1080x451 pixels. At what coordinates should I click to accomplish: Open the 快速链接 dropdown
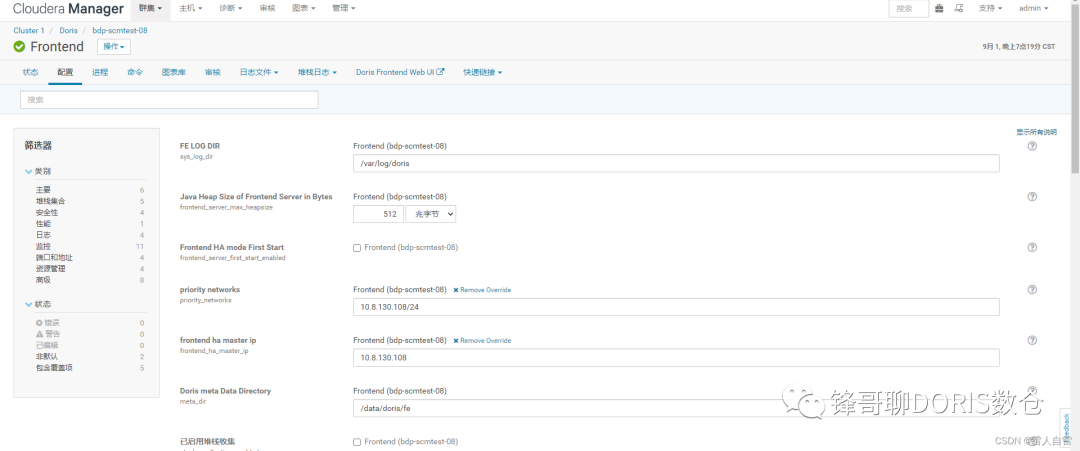[482, 72]
